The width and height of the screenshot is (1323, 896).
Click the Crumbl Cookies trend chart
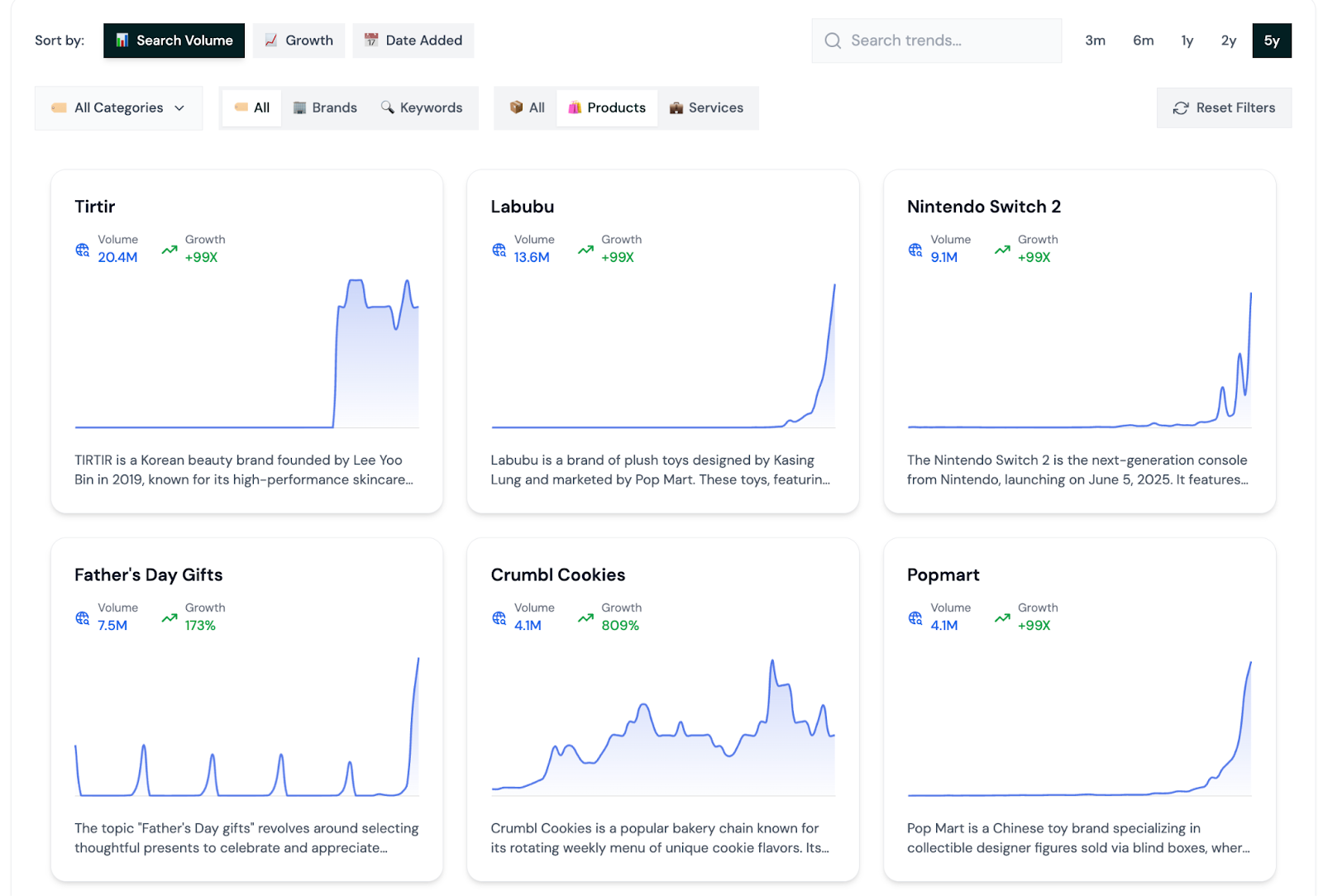click(x=662, y=727)
